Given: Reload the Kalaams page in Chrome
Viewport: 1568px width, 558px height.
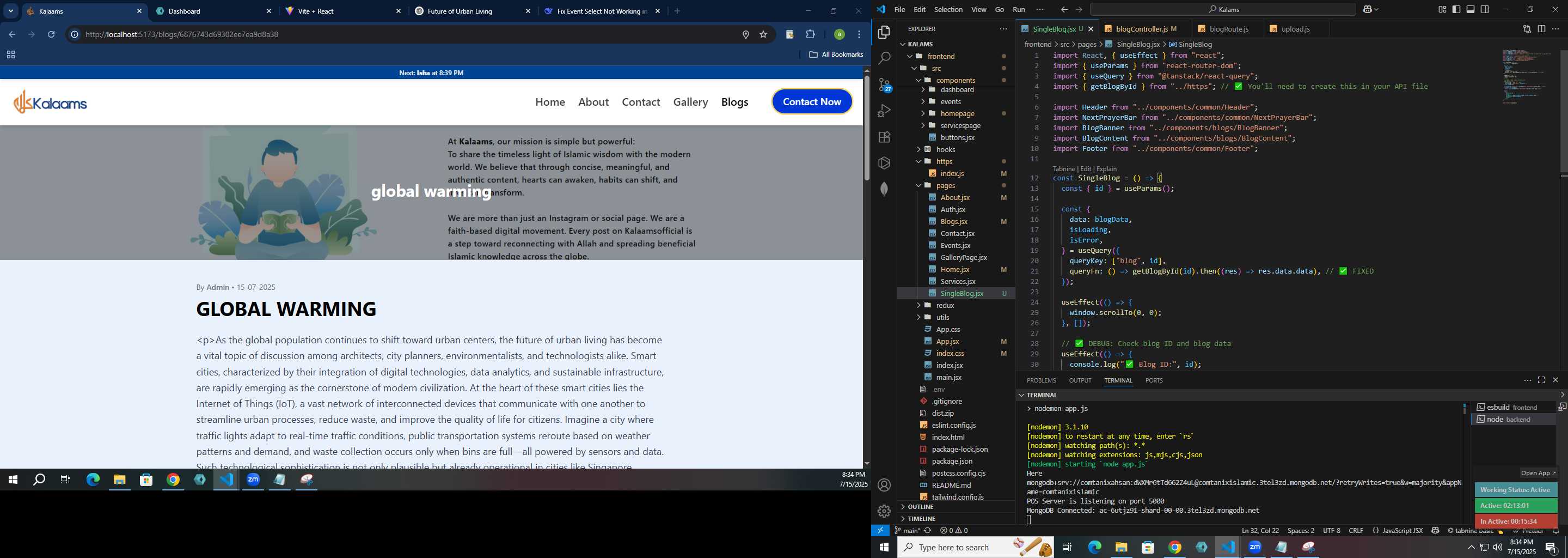Looking at the screenshot, I should pyautogui.click(x=52, y=34).
